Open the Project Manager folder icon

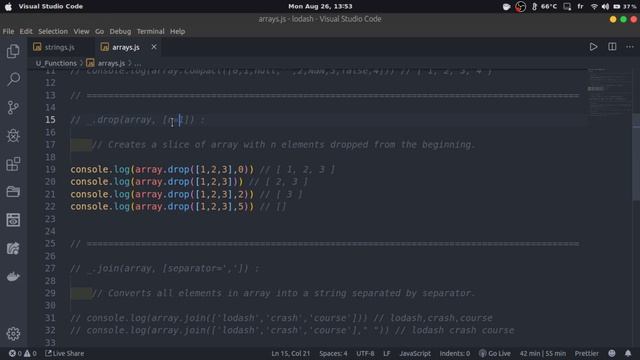click(13, 191)
